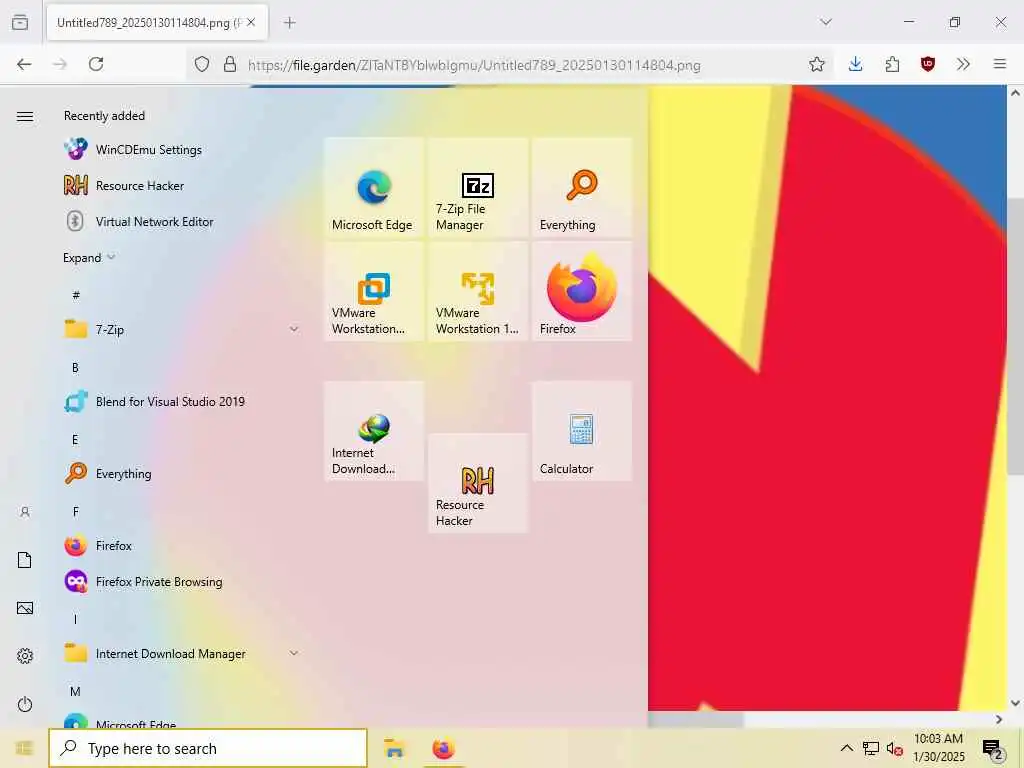Open the 7-Zip folder in app list
This screenshot has height=768, width=1024.
(x=182, y=329)
